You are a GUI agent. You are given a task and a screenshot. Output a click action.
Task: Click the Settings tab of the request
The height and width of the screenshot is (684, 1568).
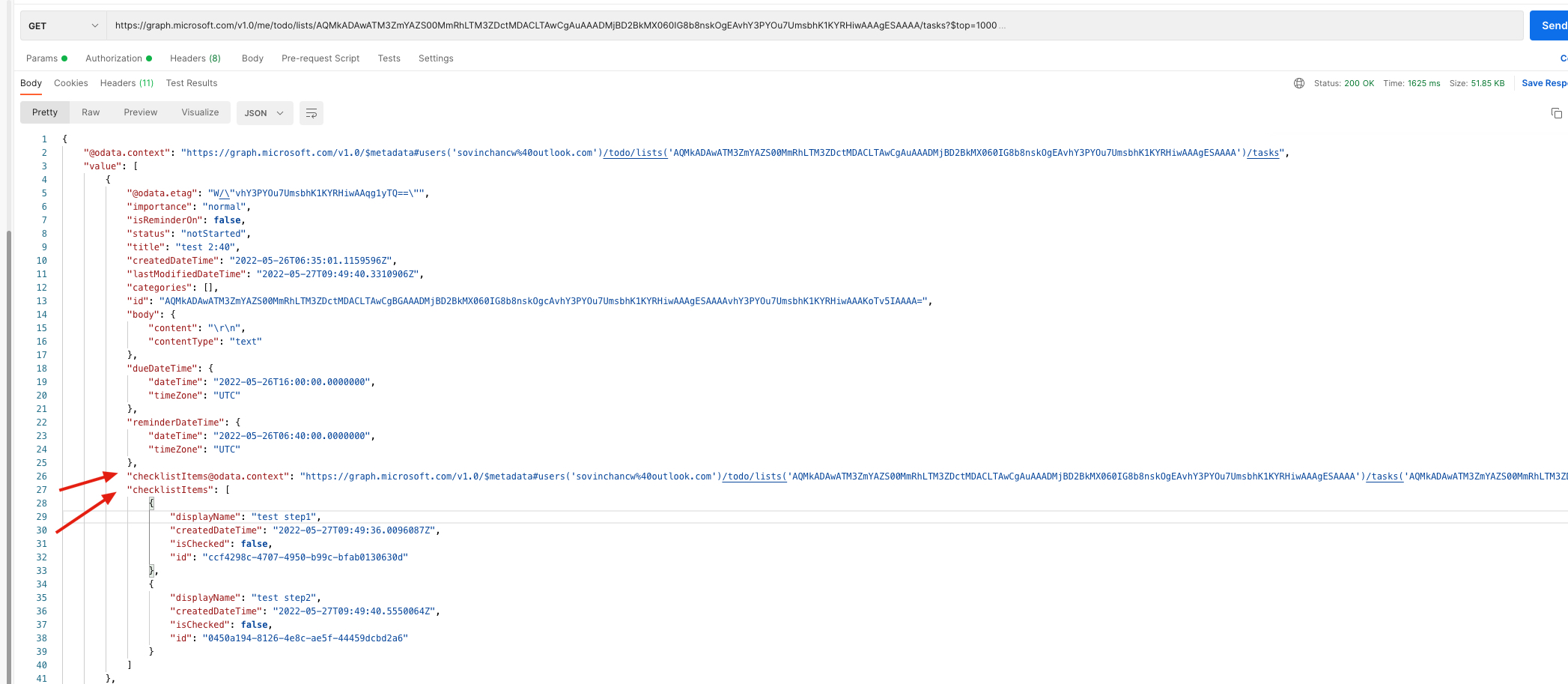pos(435,58)
